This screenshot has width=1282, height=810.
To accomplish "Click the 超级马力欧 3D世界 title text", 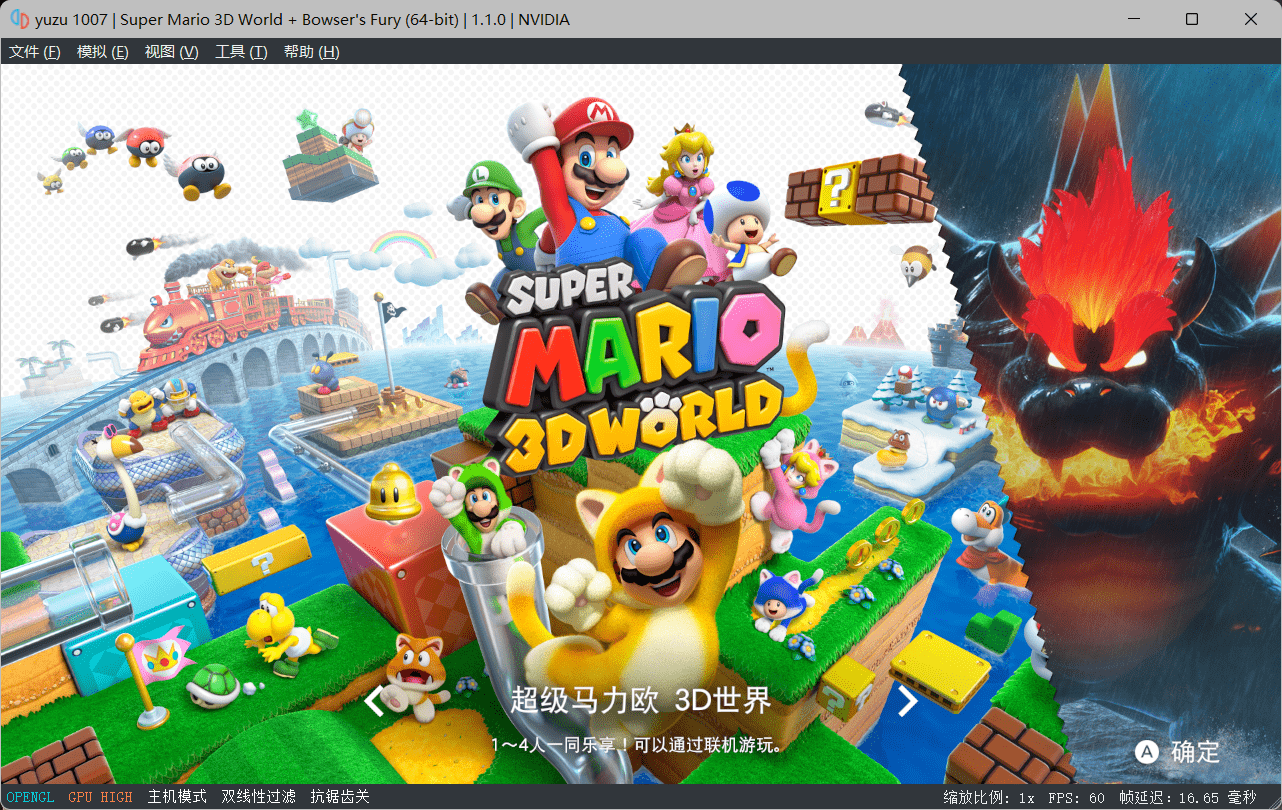I will 641,700.
